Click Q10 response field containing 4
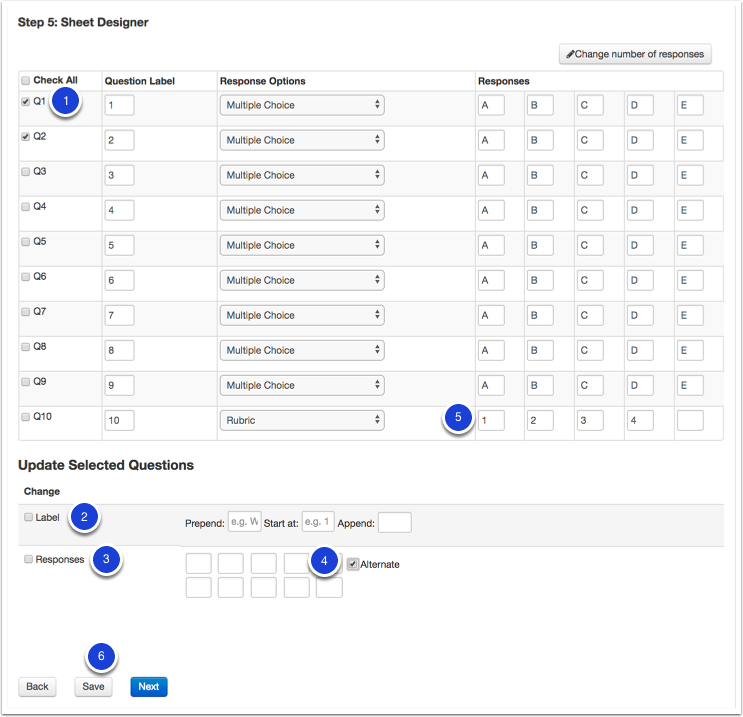Screen dimensions: 743x717 640,421
